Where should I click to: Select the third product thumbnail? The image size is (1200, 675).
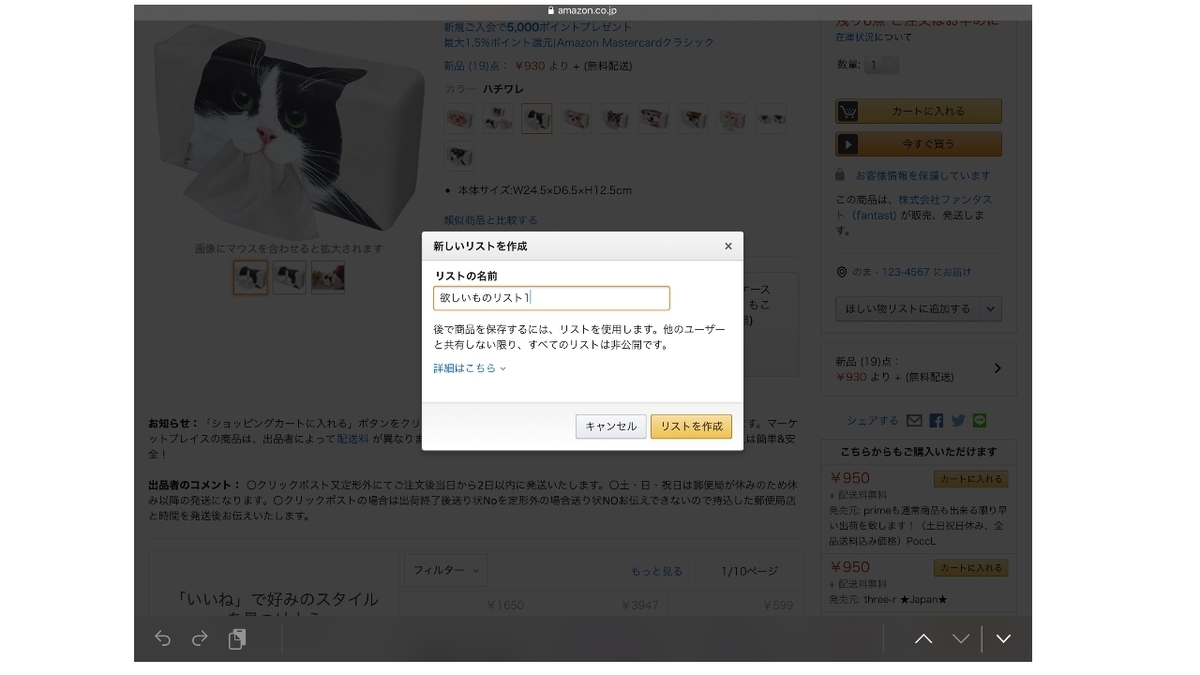point(328,278)
